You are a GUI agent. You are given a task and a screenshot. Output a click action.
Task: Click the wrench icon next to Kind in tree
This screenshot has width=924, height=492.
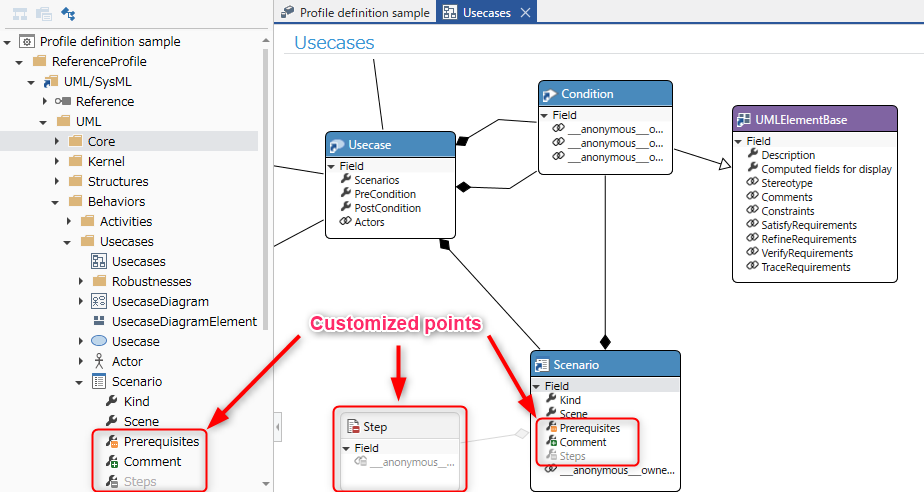pos(111,401)
